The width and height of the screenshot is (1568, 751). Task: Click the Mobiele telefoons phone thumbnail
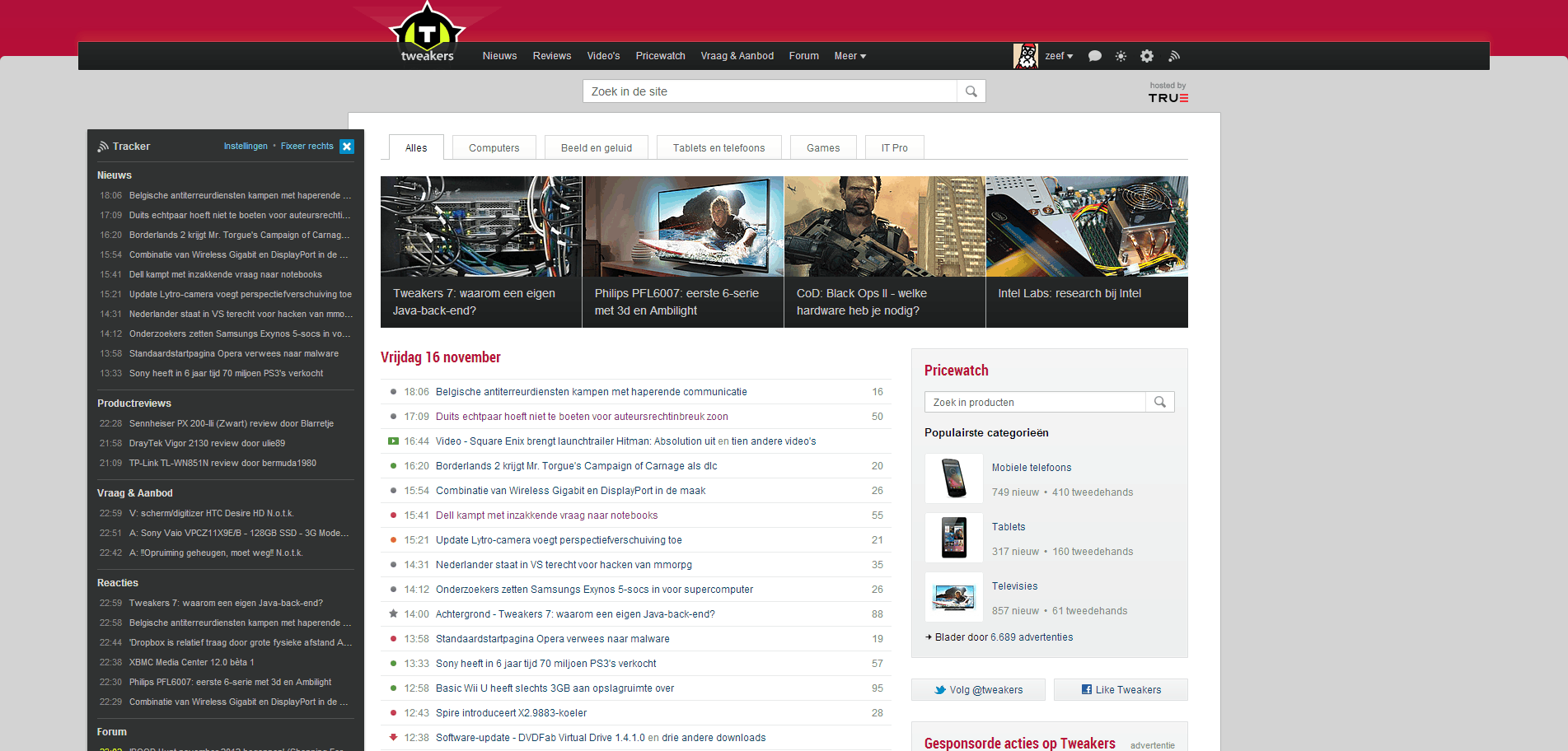coord(954,478)
